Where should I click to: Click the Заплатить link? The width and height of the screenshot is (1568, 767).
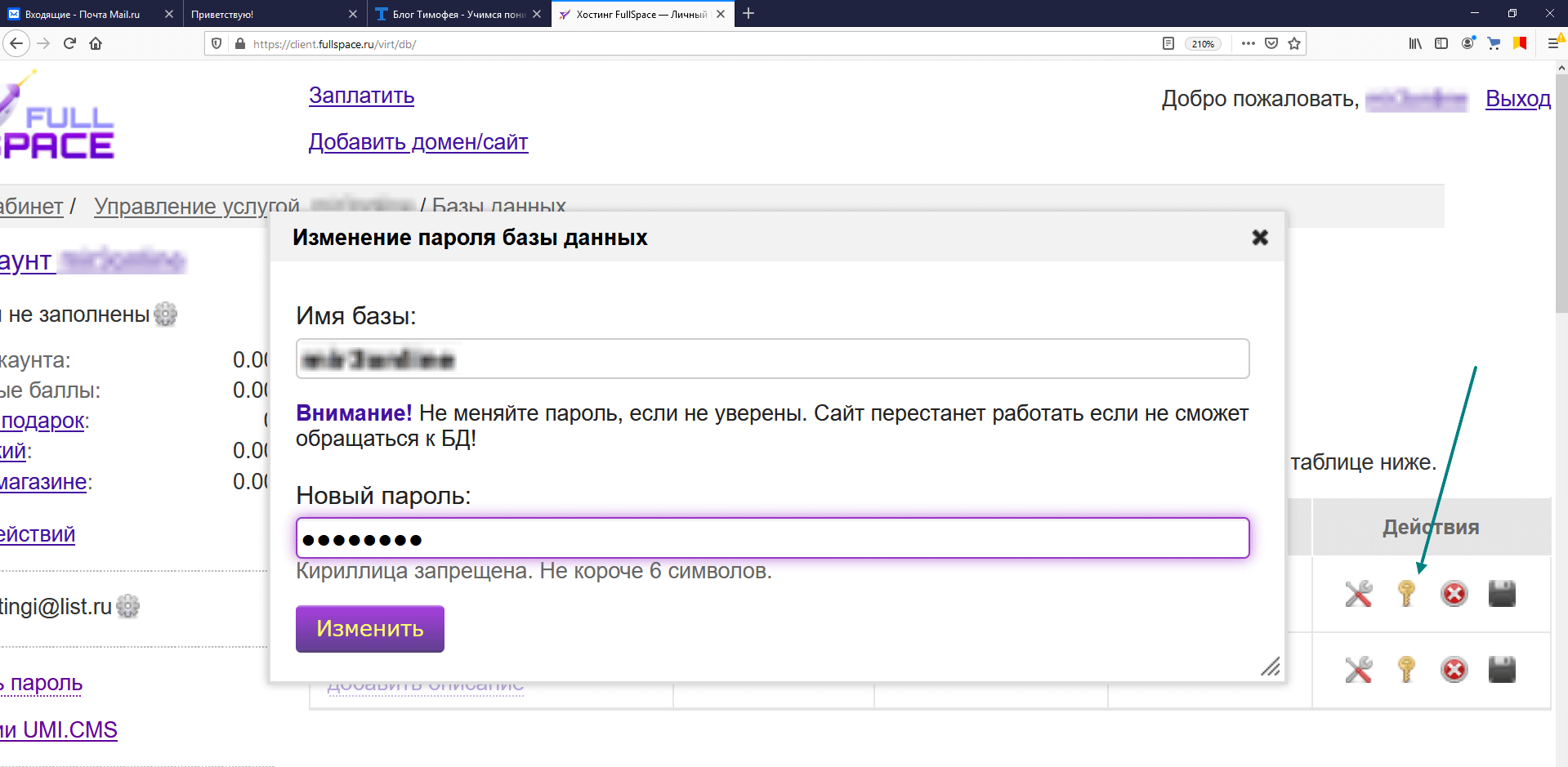click(x=361, y=96)
